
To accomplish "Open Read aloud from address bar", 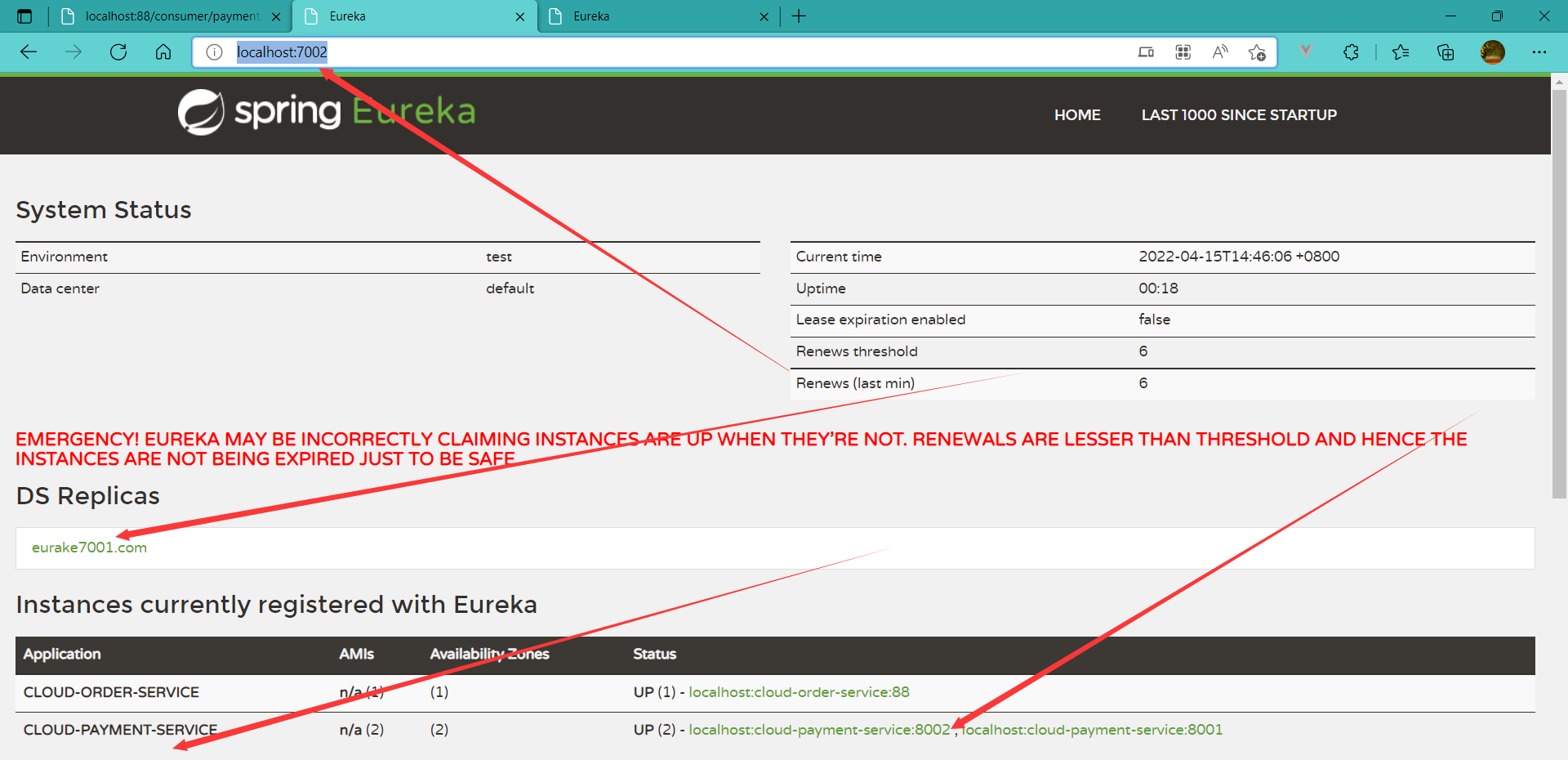I will 1220,52.
